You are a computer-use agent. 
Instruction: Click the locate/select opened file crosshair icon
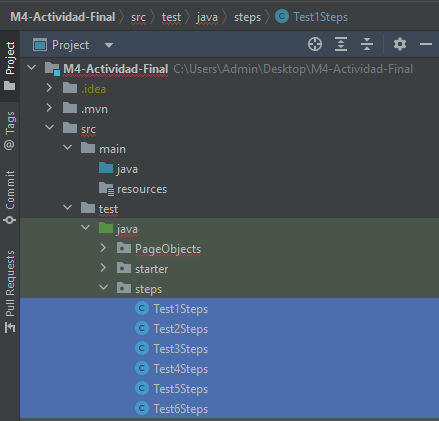(315, 44)
